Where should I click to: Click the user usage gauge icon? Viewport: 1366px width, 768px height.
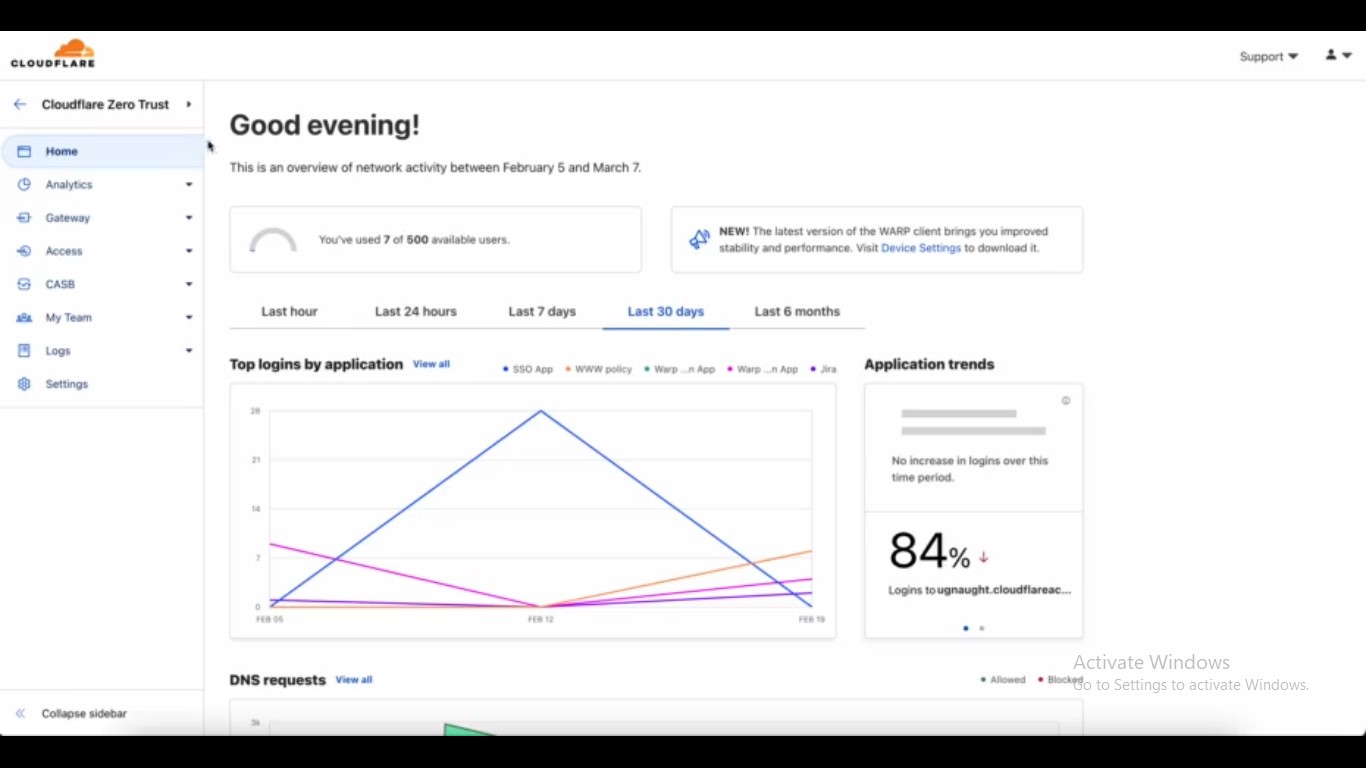pyautogui.click(x=273, y=241)
